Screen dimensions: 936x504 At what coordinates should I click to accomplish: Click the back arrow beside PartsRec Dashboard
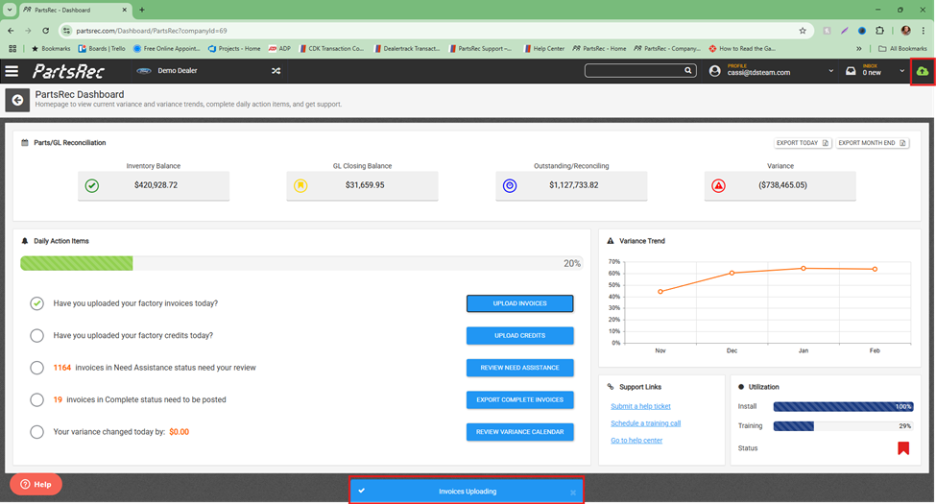(17, 100)
